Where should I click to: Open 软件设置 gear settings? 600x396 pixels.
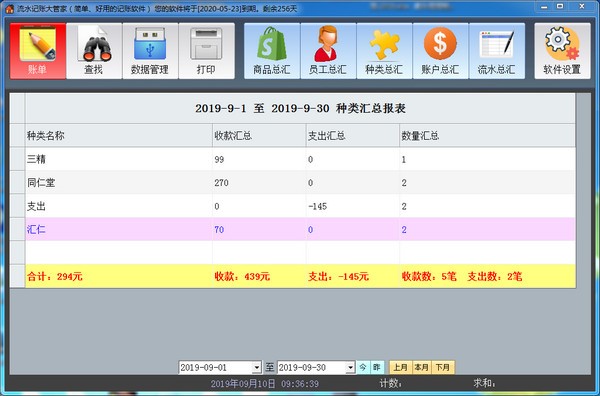562,51
